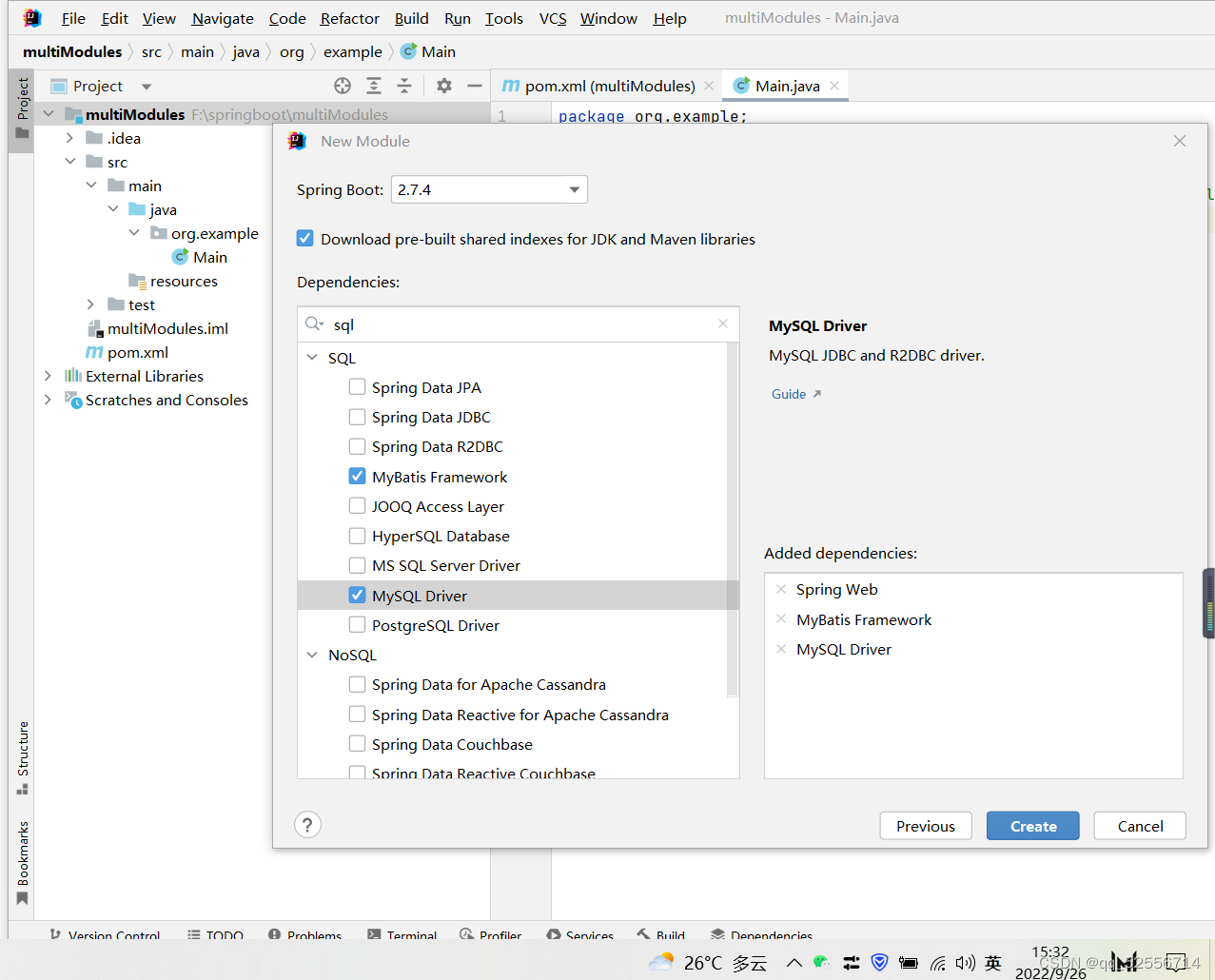Check Spring Data JPA dependency

[x=357, y=387]
